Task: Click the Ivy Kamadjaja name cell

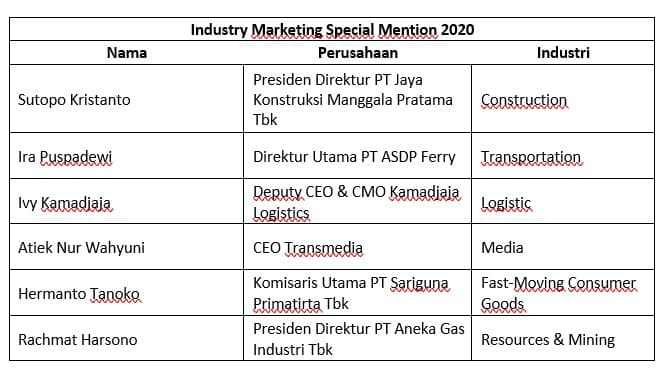Action: pos(127,202)
